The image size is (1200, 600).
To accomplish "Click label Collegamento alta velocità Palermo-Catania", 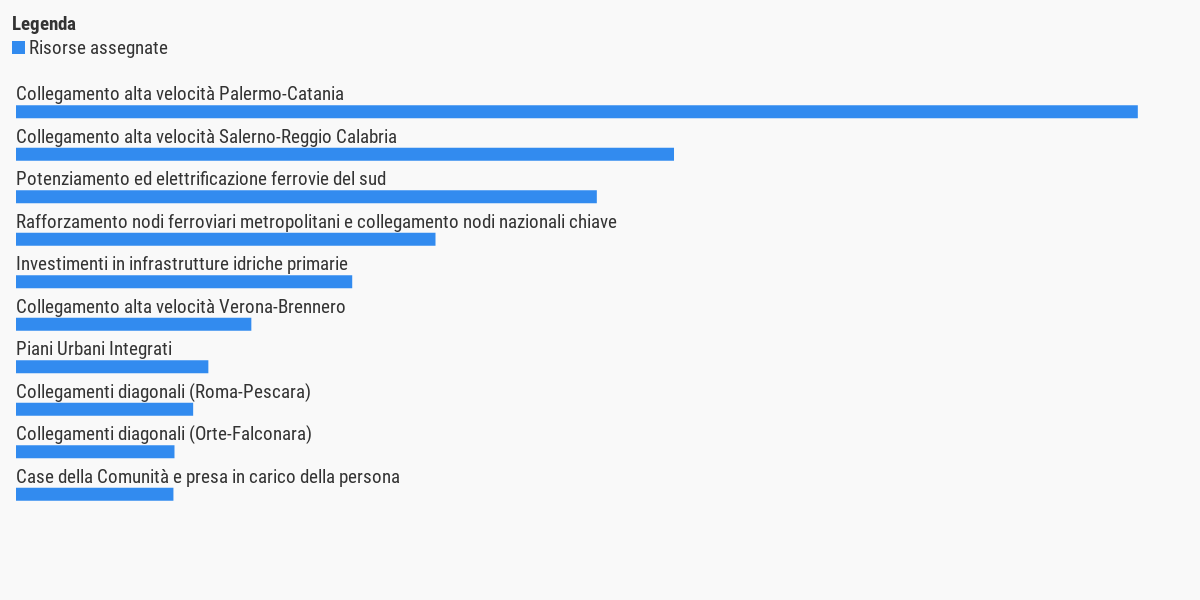I will tap(180, 94).
